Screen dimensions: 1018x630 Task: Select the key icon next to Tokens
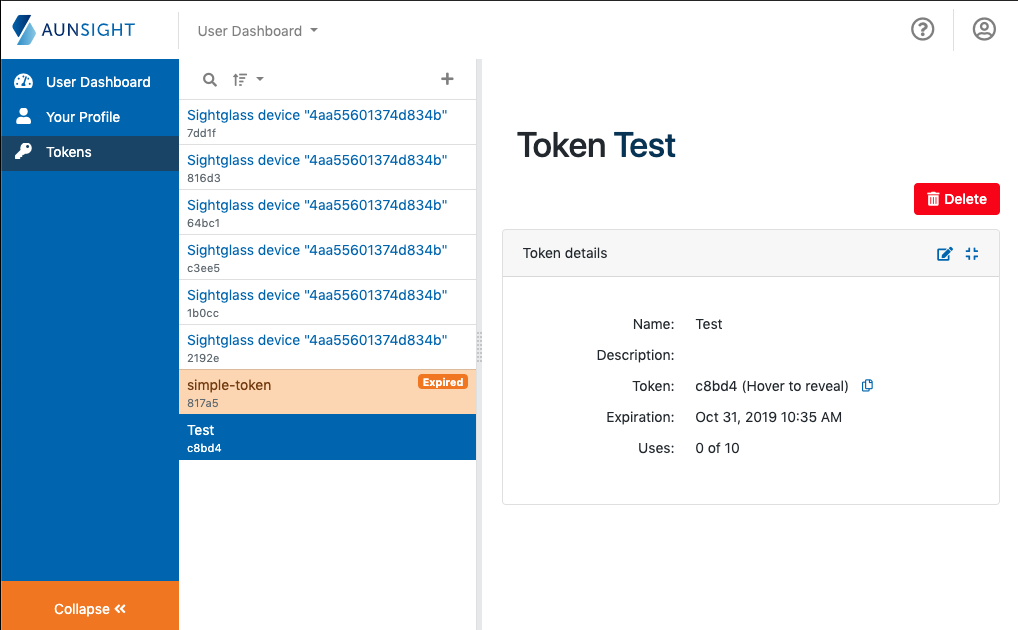[x=22, y=152]
